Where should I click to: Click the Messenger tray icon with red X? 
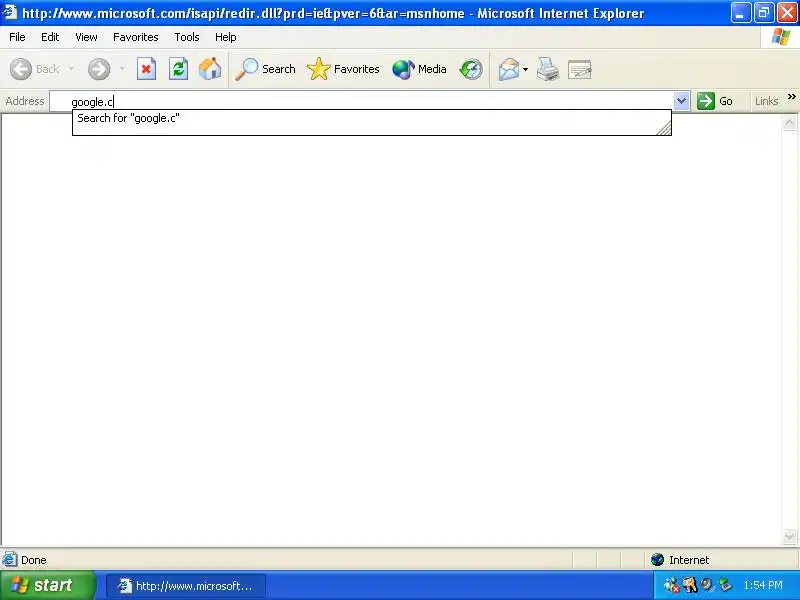pos(671,585)
